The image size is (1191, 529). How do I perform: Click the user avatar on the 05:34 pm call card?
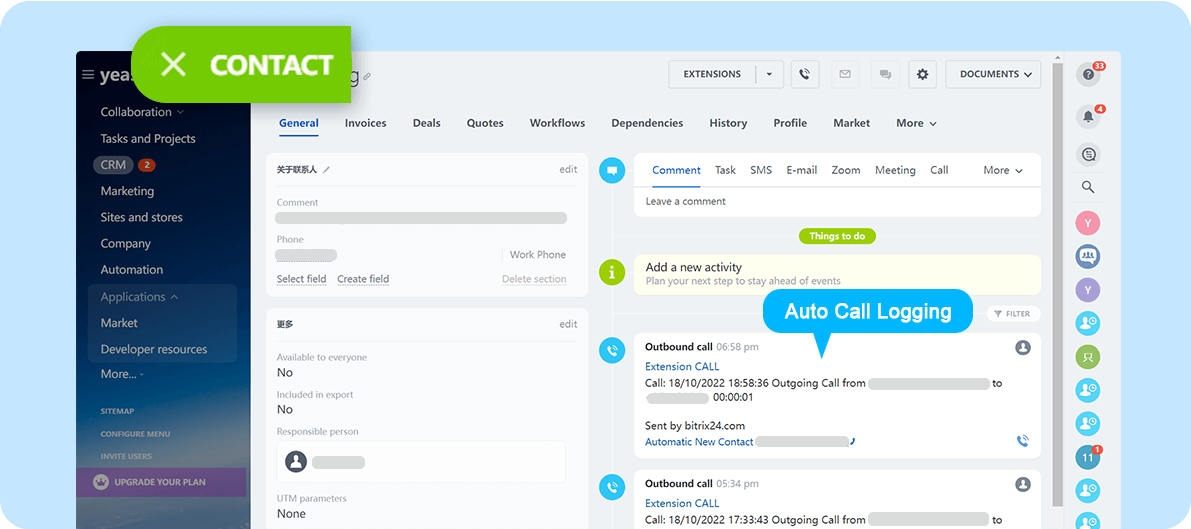1022,484
